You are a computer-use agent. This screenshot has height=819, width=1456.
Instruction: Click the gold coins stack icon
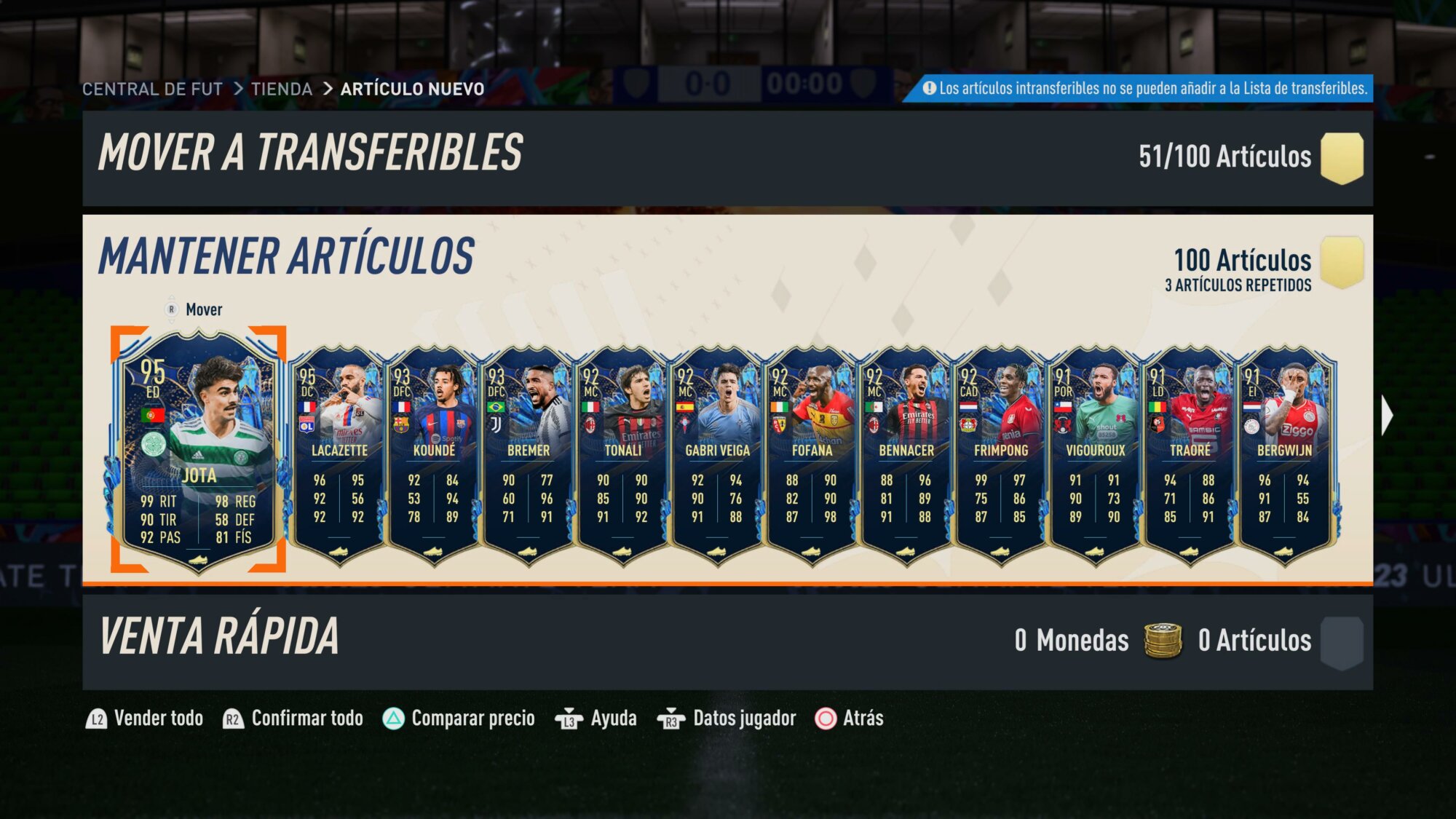(1163, 641)
